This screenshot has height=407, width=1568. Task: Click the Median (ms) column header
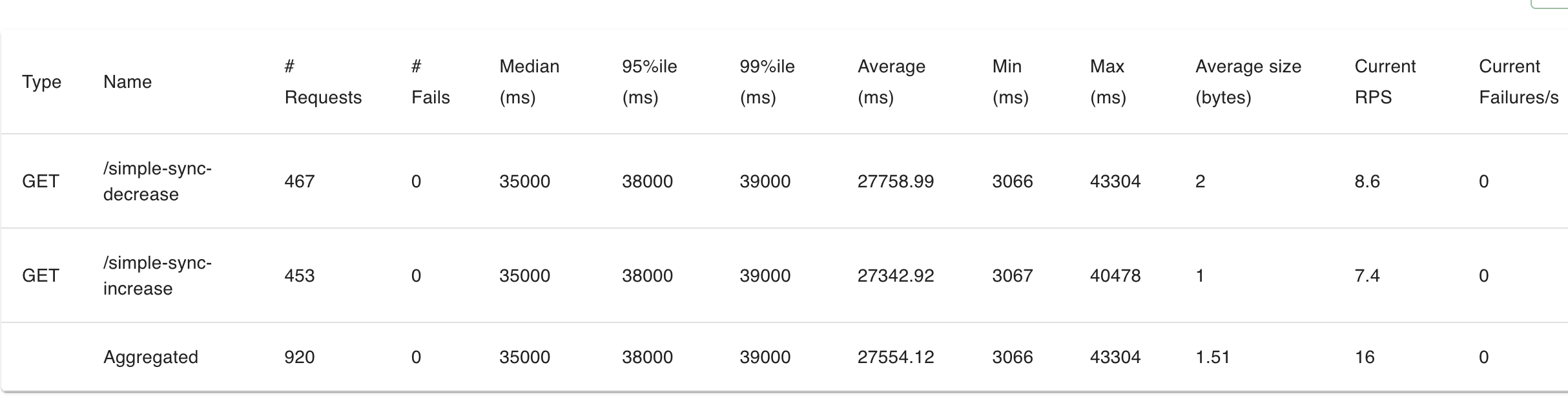(x=529, y=82)
